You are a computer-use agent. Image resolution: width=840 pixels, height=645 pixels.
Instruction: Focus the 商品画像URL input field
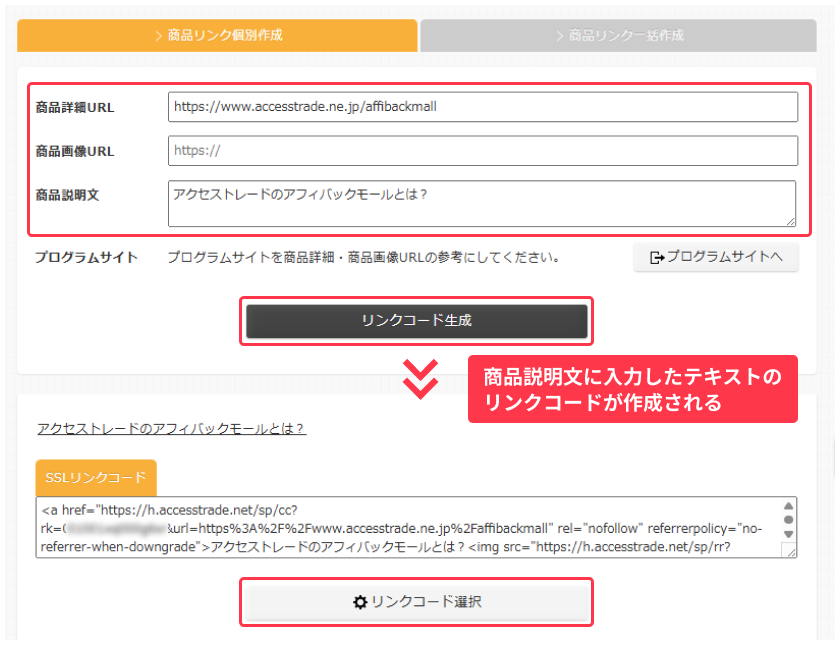[483, 151]
